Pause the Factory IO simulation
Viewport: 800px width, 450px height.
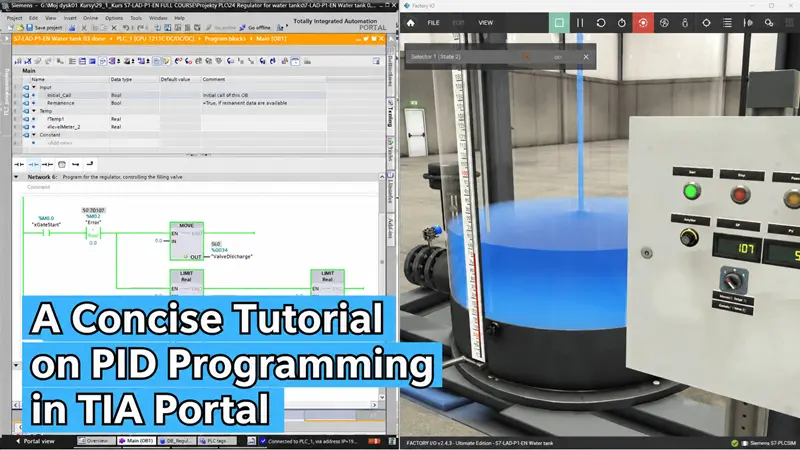(x=580, y=23)
